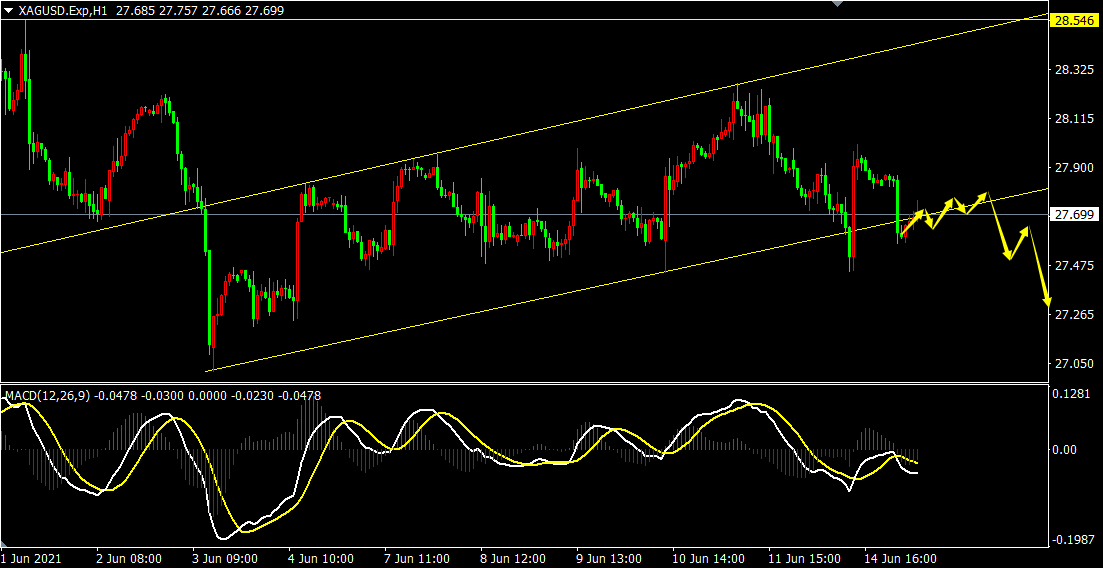
Task: Click the 28.325 price scale mark
Action: pyautogui.click(x=1072, y=70)
